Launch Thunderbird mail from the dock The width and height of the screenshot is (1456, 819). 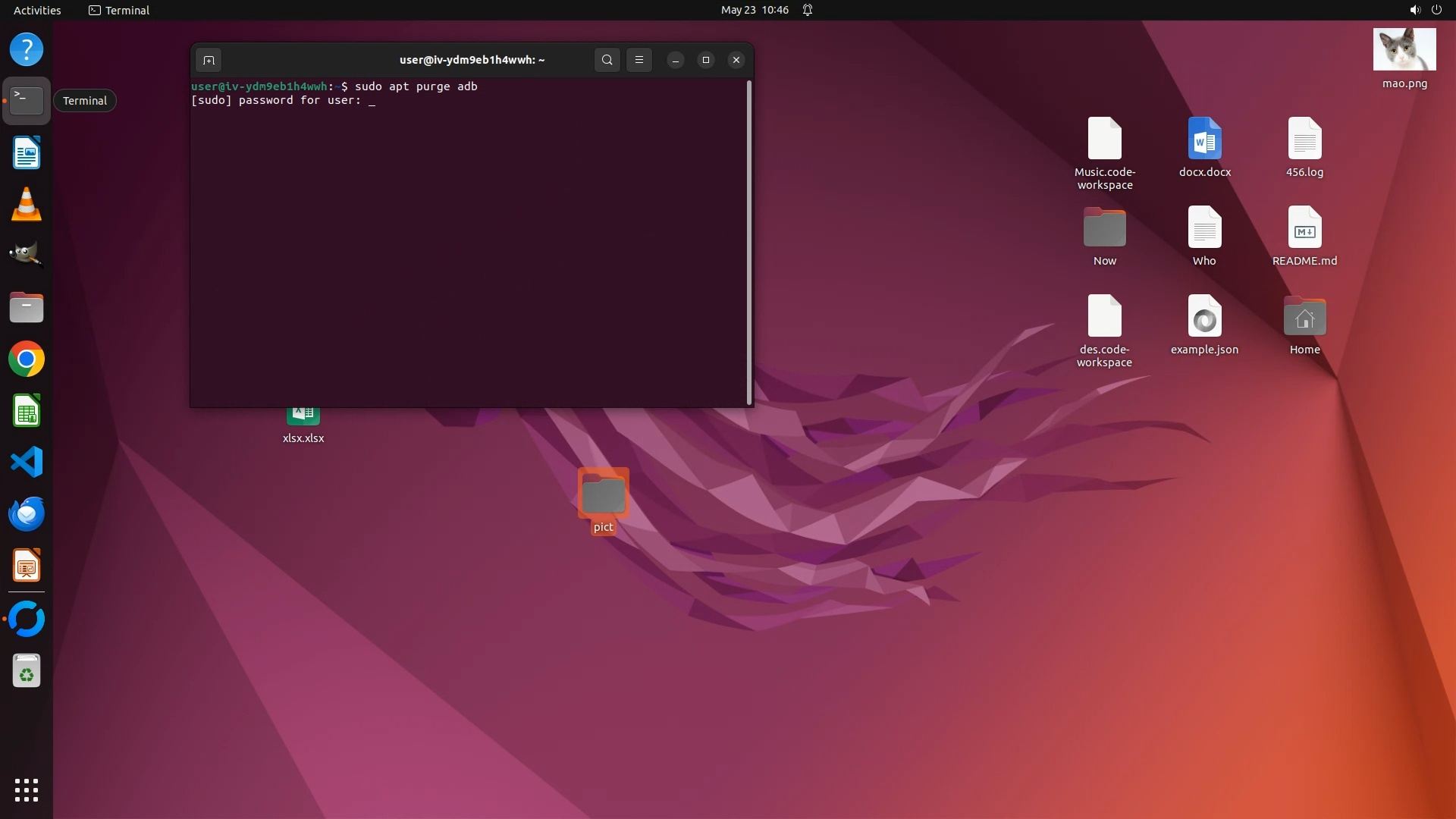coord(27,513)
